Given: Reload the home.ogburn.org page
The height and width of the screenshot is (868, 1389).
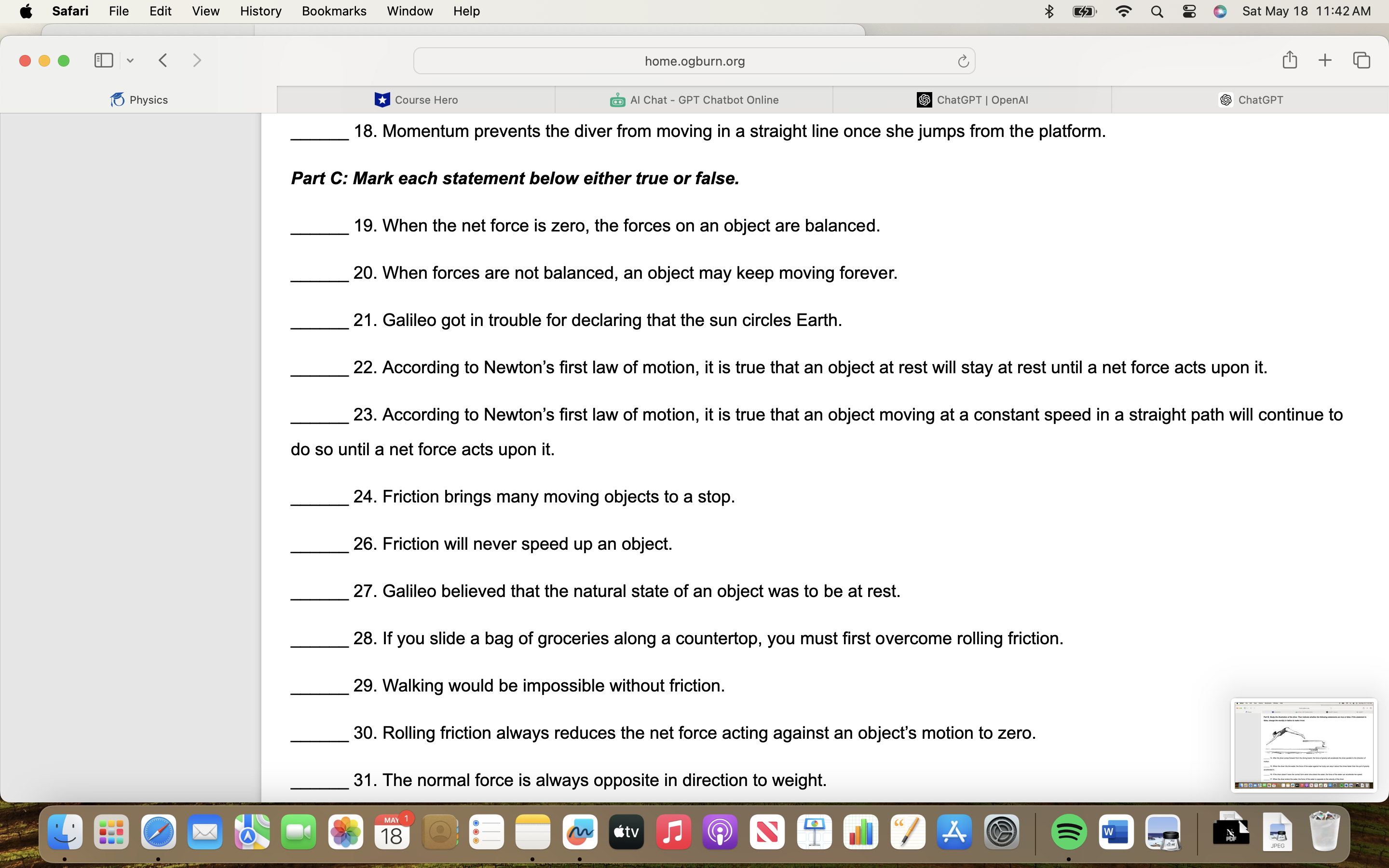Looking at the screenshot, I should click(x=963, y=61).
